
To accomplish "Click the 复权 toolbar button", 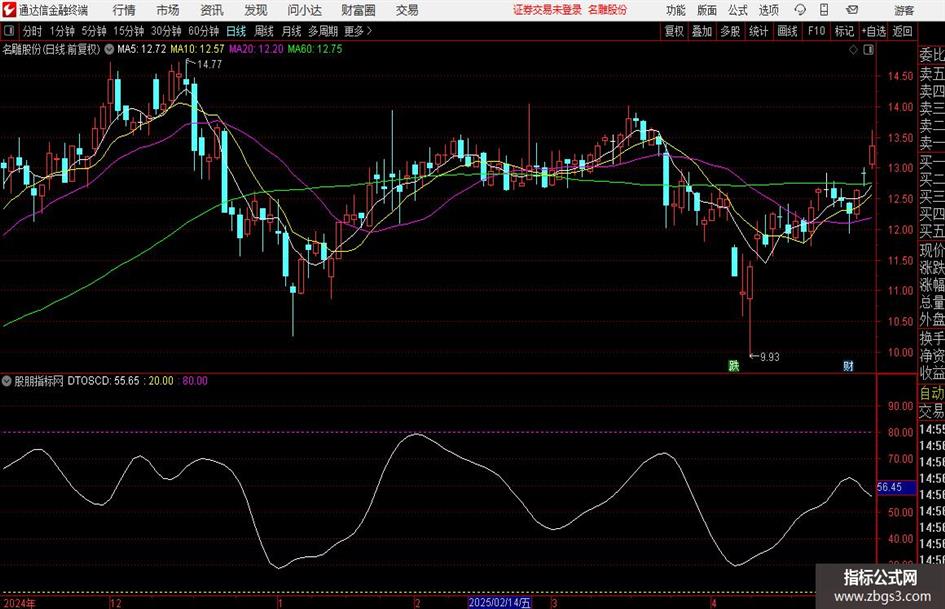I will (674, 31).
